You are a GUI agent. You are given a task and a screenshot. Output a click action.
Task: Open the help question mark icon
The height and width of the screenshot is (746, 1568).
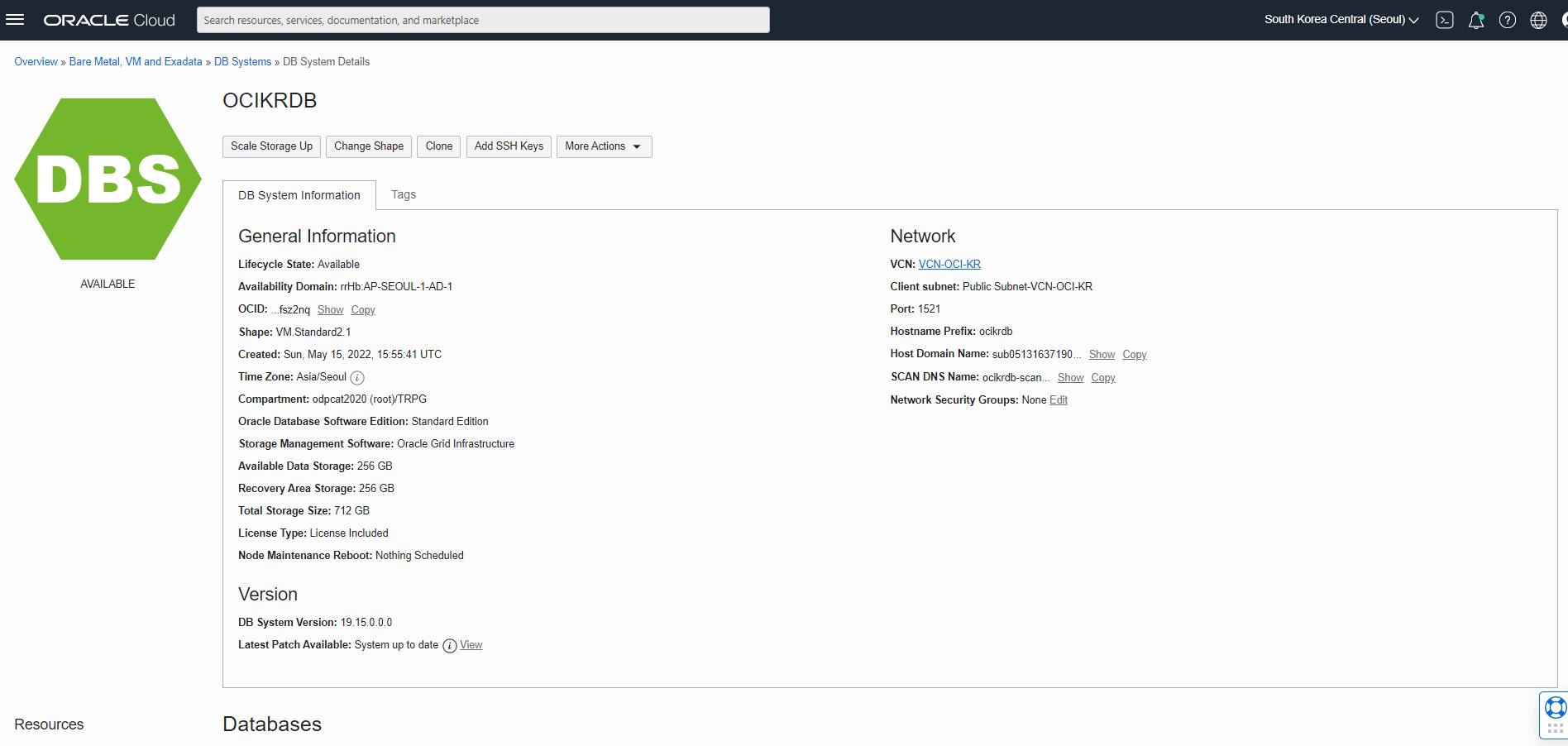[x=1508, y=20]
